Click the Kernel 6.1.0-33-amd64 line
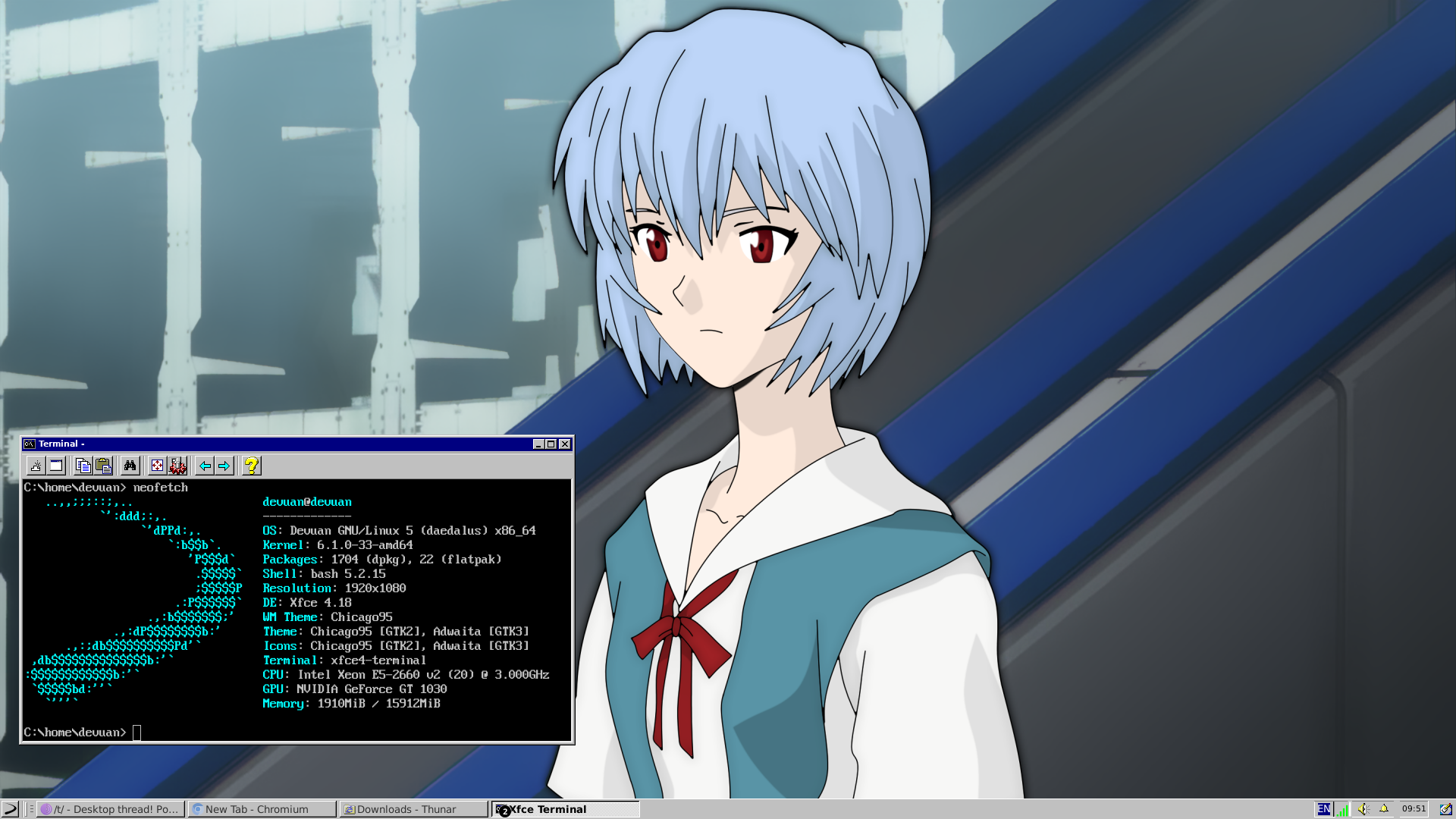This screenshot has height=819, width=1456. click(337, 545)
